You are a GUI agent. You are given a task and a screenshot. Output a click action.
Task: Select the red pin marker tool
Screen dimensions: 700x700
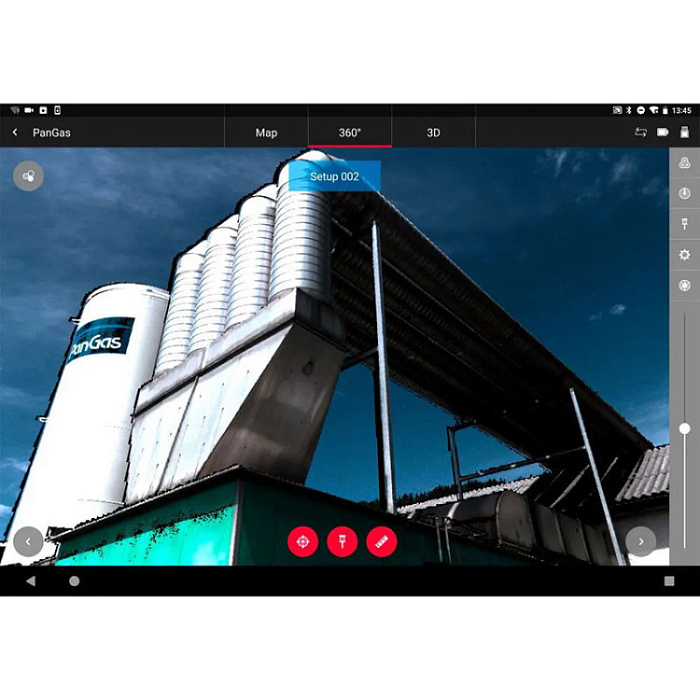[x=342, y=542]
